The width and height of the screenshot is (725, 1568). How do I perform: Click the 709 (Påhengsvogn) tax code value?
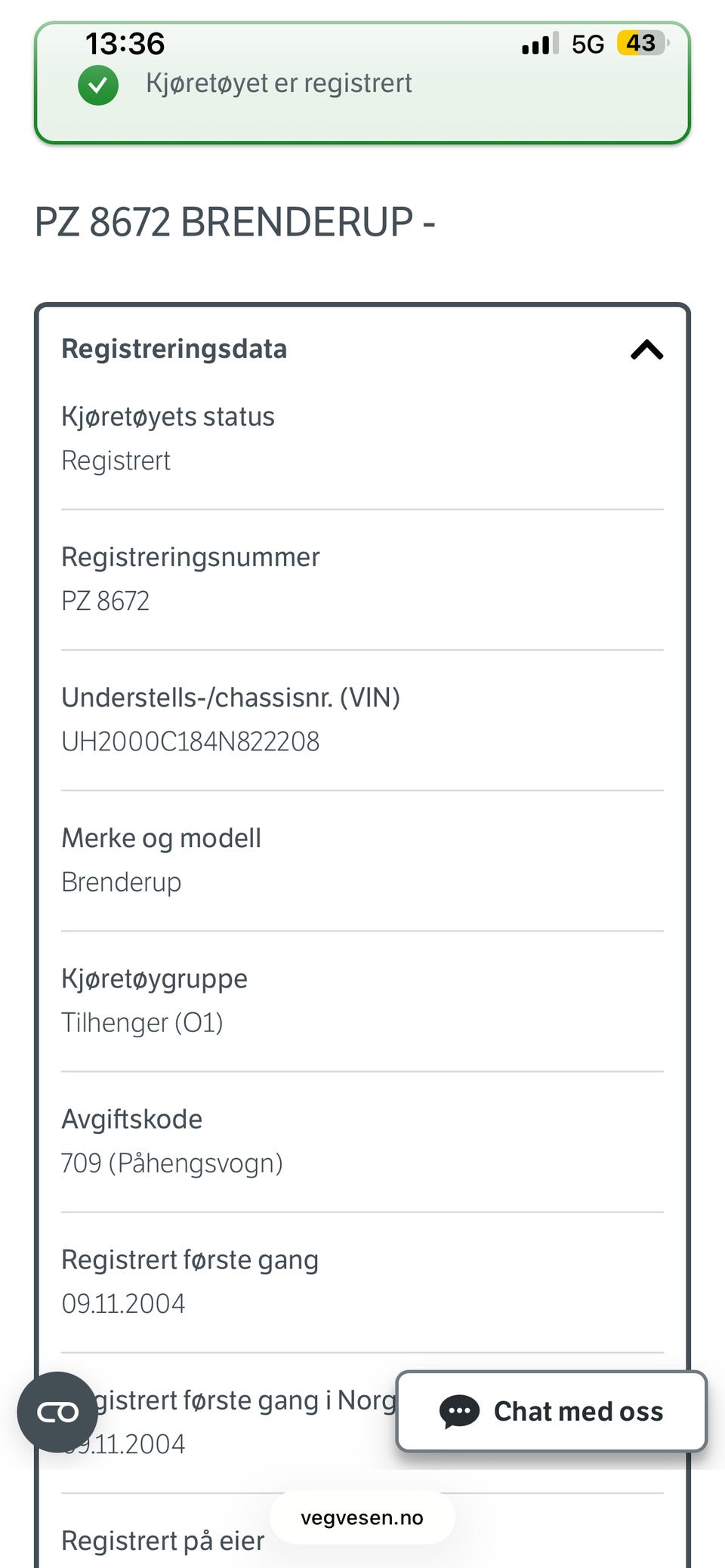(x=172, y=1163)
